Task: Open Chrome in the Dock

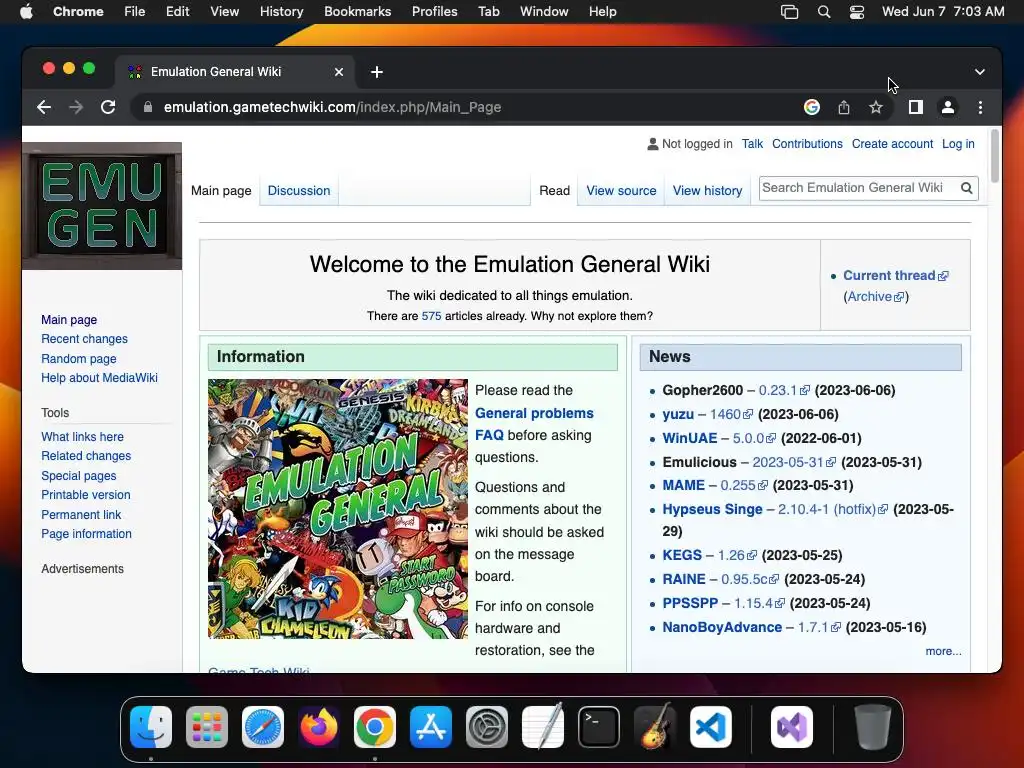Action: [x=375, y=727]
